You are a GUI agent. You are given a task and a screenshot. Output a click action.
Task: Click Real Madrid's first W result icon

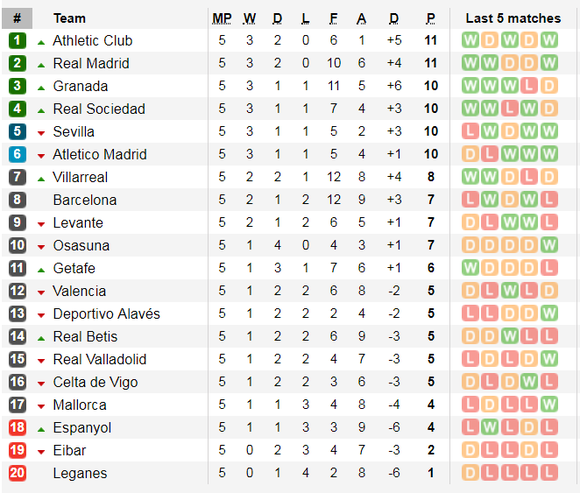coord(470,63)
